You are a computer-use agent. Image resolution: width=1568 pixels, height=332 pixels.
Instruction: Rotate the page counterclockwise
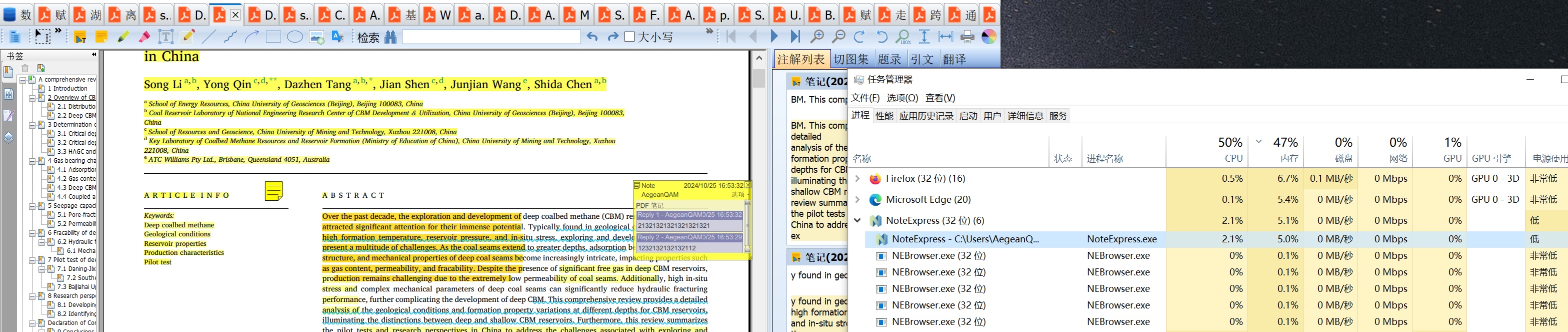pyautogui.click(x=881, y=37)
